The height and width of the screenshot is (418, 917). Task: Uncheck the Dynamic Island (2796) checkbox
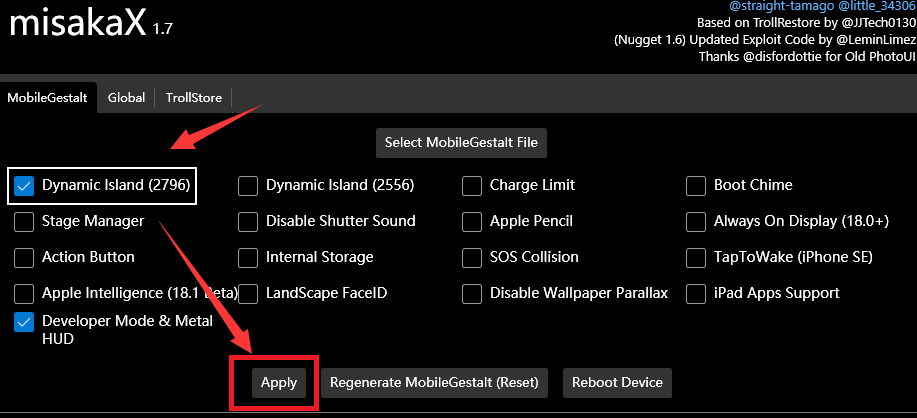(25, 185)
